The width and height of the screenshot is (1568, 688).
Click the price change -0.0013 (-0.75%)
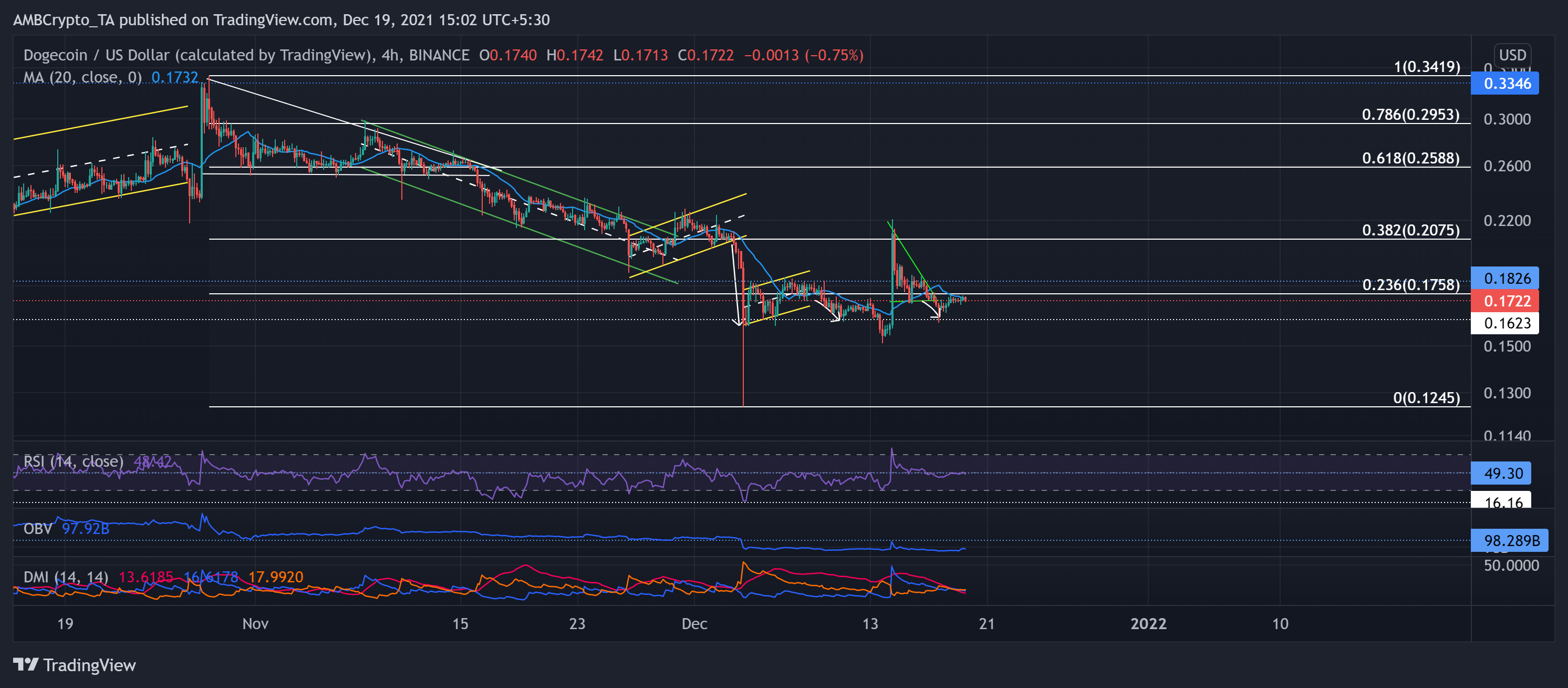804,55
